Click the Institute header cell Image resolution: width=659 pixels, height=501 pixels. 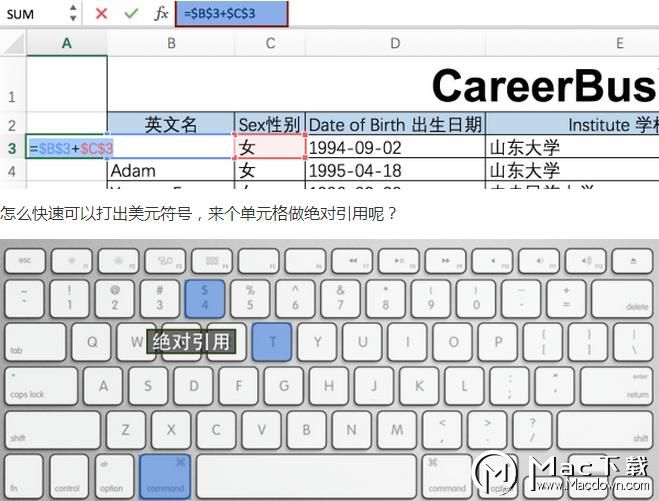pyautogui.click(x=572, y=125)
